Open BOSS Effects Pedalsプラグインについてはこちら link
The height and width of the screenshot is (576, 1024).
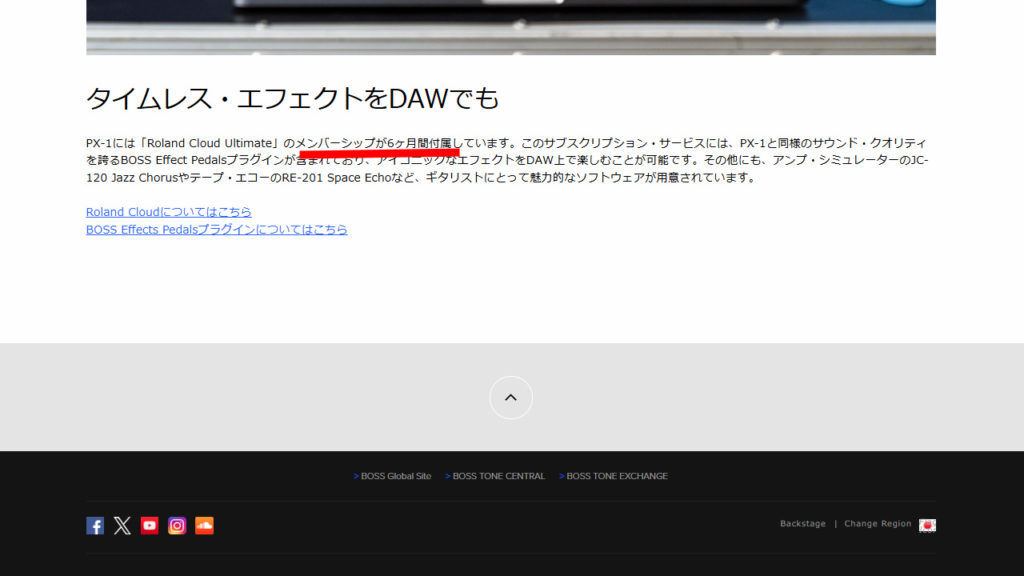(x=217, y=229)
